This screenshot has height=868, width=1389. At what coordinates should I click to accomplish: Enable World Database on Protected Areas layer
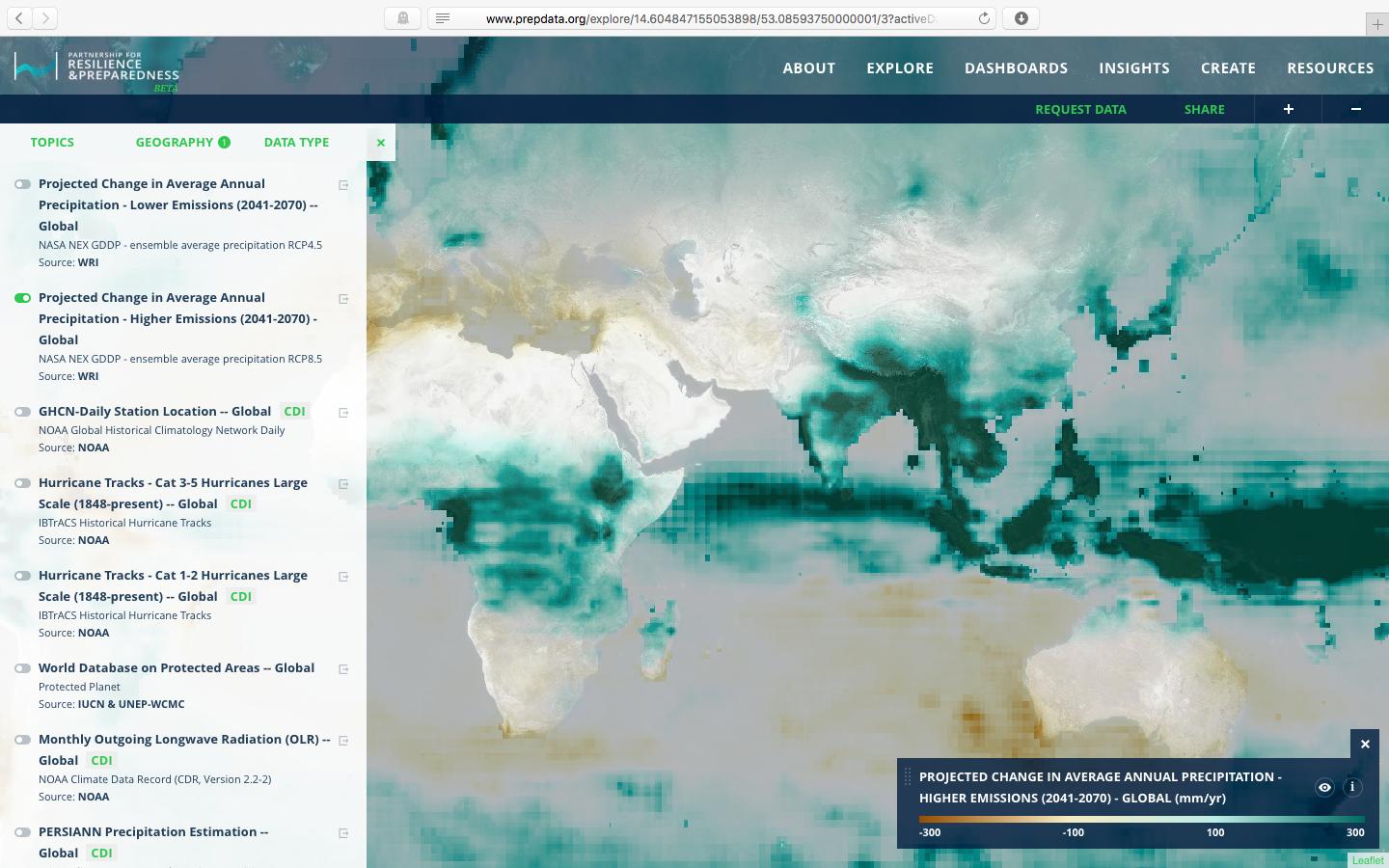pyautogui.click(x=23, y=668)
